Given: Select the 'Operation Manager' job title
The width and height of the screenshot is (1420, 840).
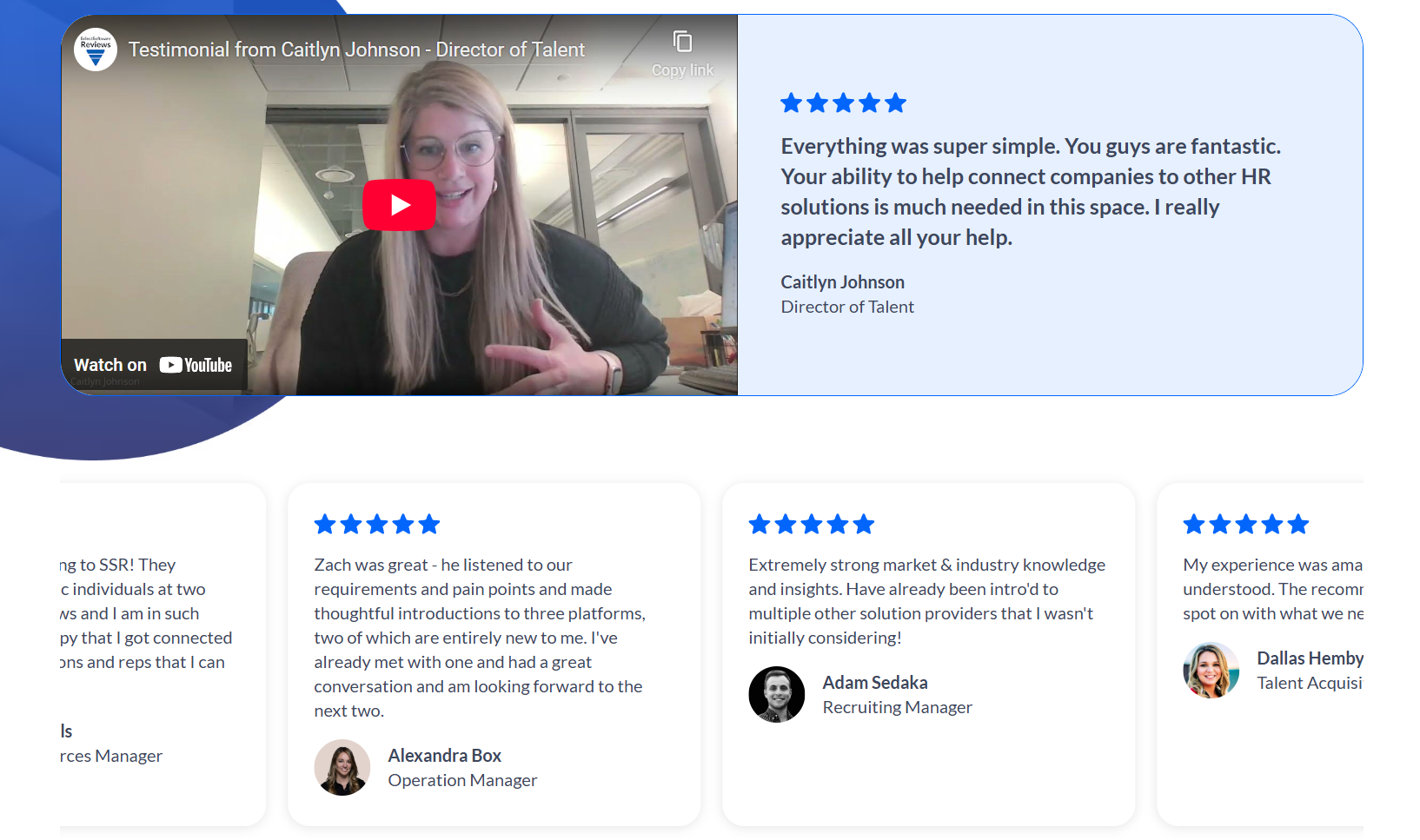Looking at the screenshot, I should point(463,780).
